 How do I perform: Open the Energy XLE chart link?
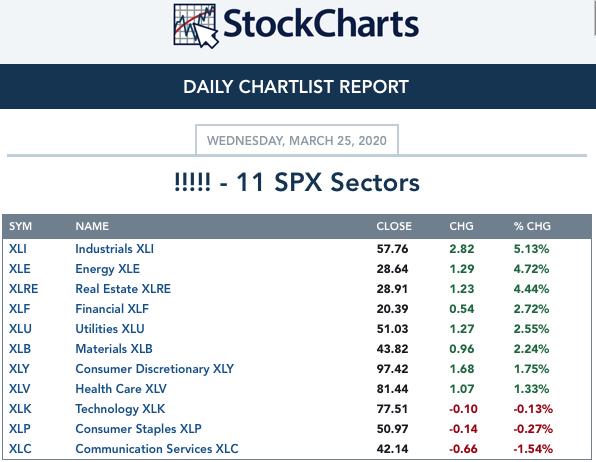[107, 269]
